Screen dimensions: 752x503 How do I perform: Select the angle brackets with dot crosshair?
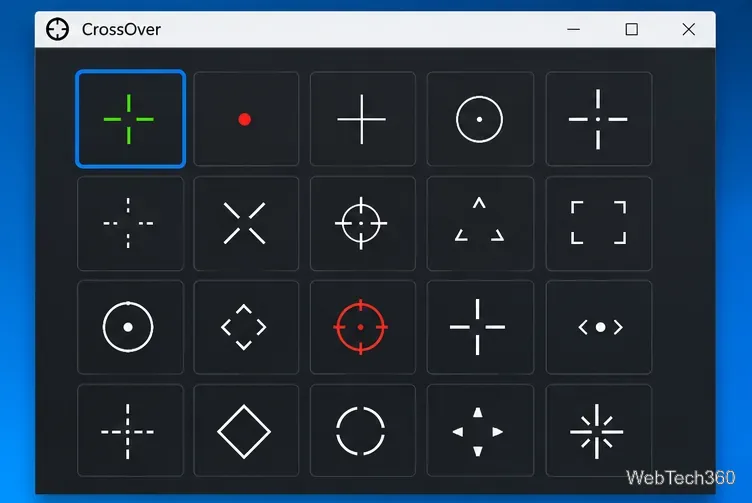[599, 327]
